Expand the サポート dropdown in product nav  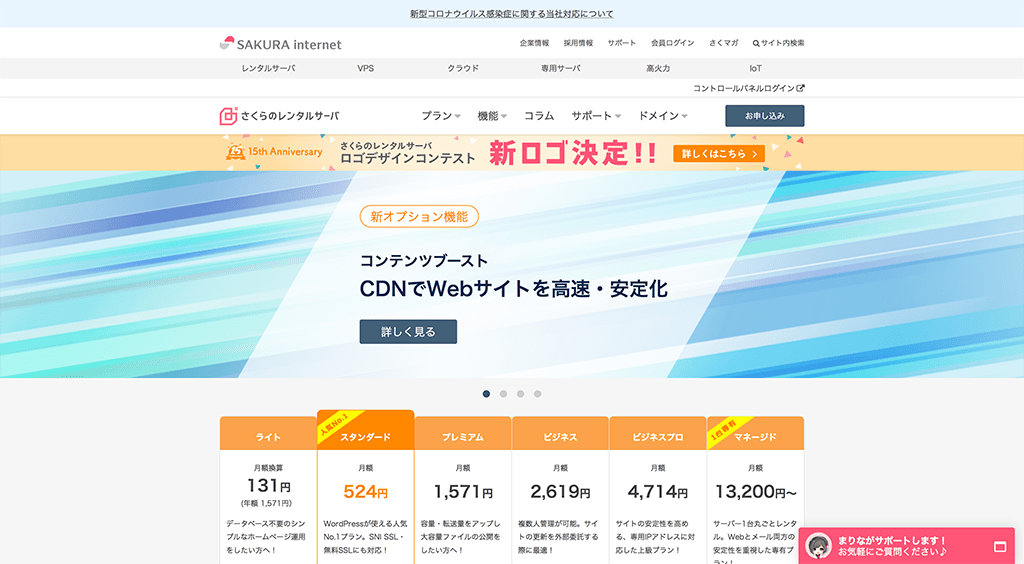pyautogui.click(x=596, y=116)
